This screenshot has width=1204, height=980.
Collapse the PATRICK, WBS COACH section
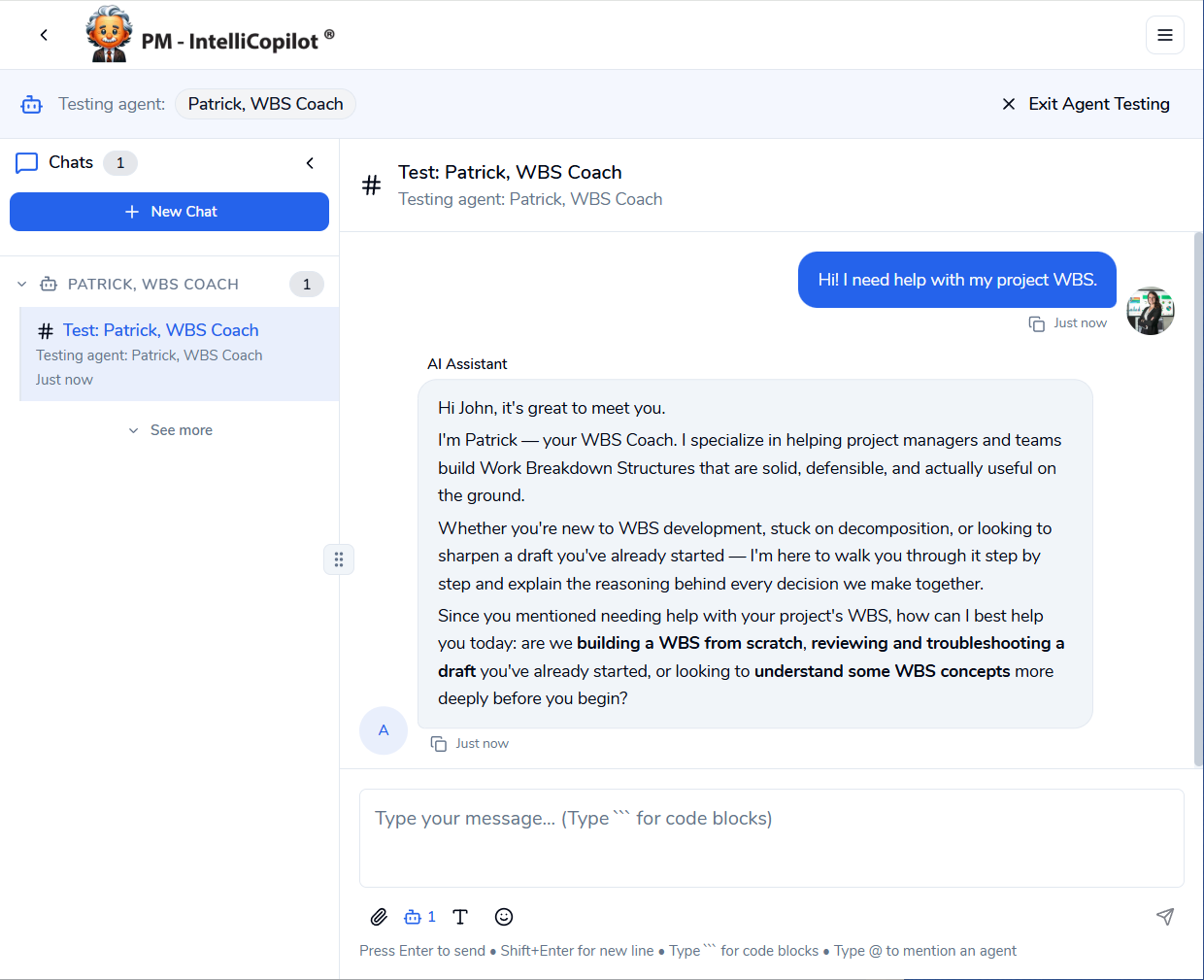(21, 284)
